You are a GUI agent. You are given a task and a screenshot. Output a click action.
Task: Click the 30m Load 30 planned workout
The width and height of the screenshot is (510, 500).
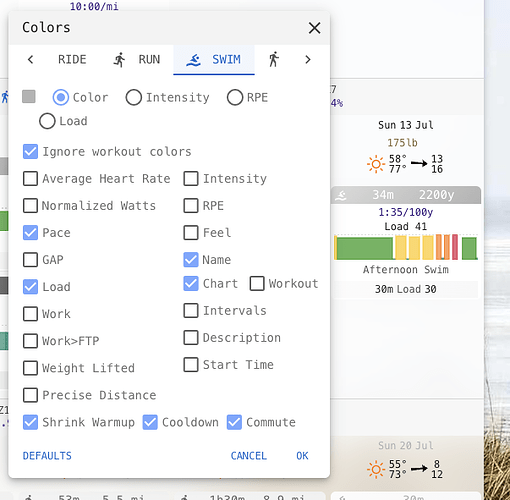pyautogui.click(x=406, y=289)
